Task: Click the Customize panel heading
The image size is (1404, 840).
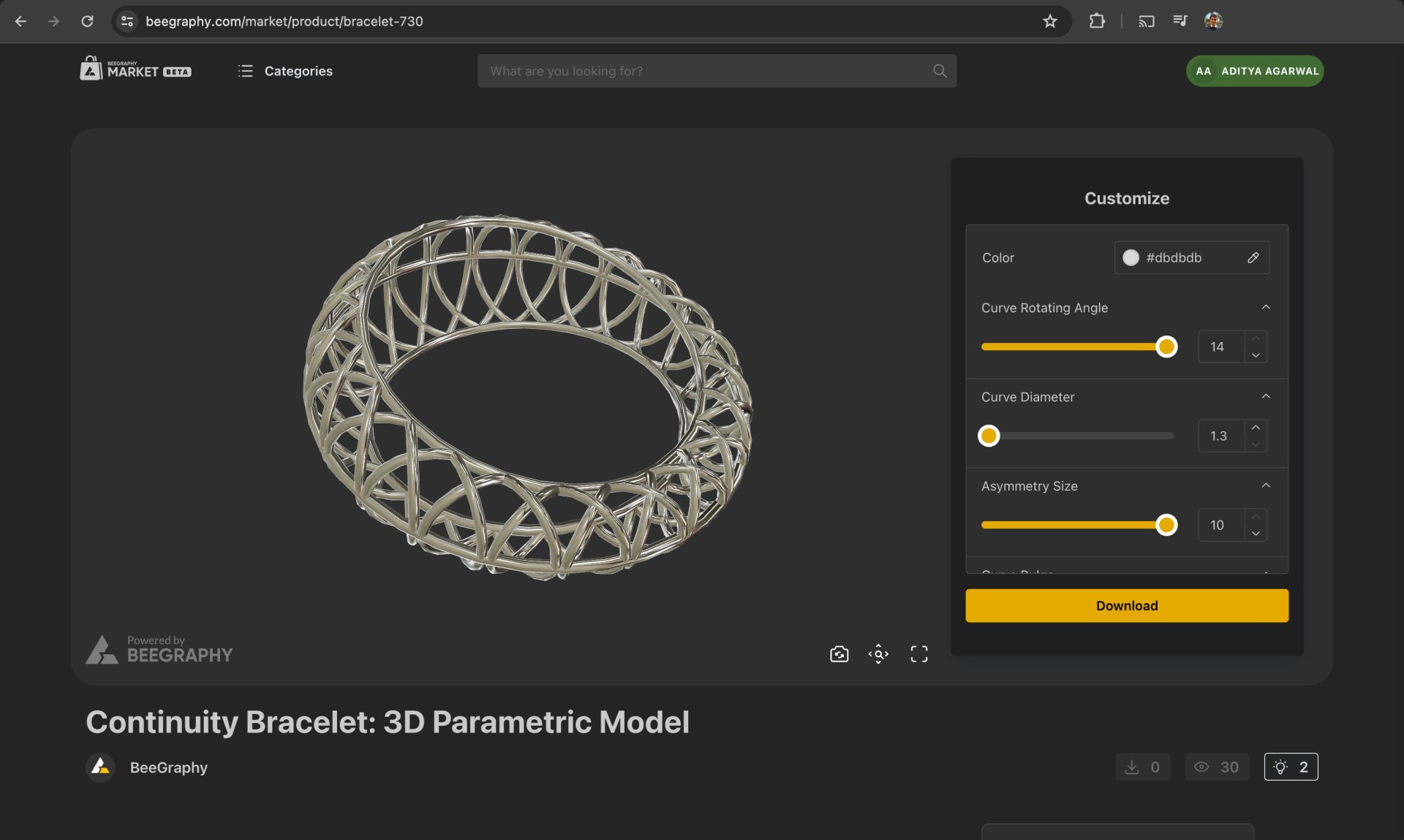Action: pyautogui.click(x=1127, y=198)
